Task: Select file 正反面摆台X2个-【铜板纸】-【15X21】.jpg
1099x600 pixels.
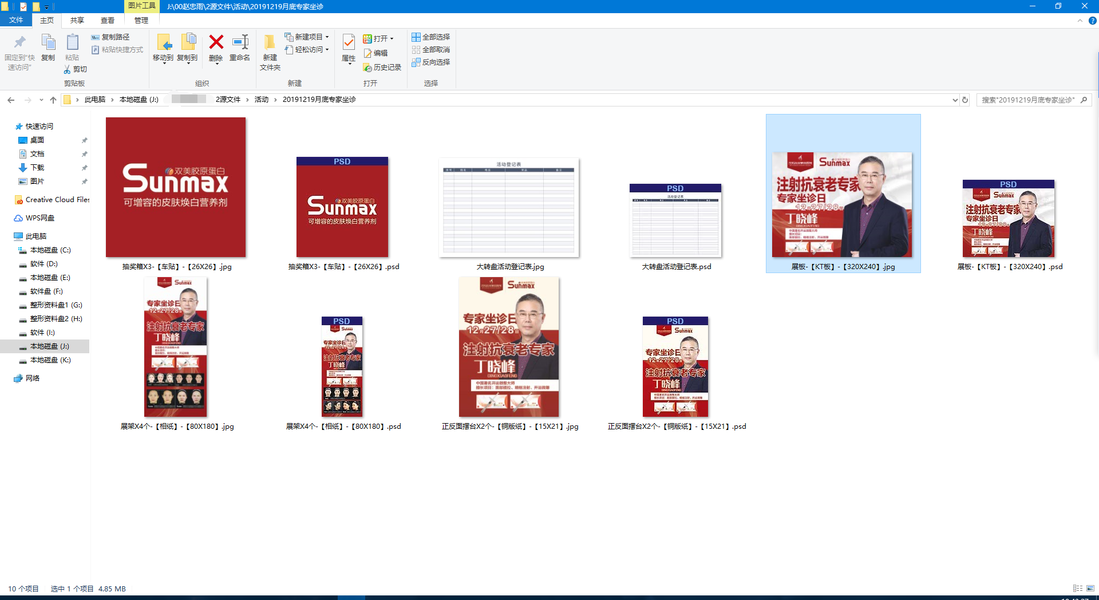Action: tap(510, 353)
